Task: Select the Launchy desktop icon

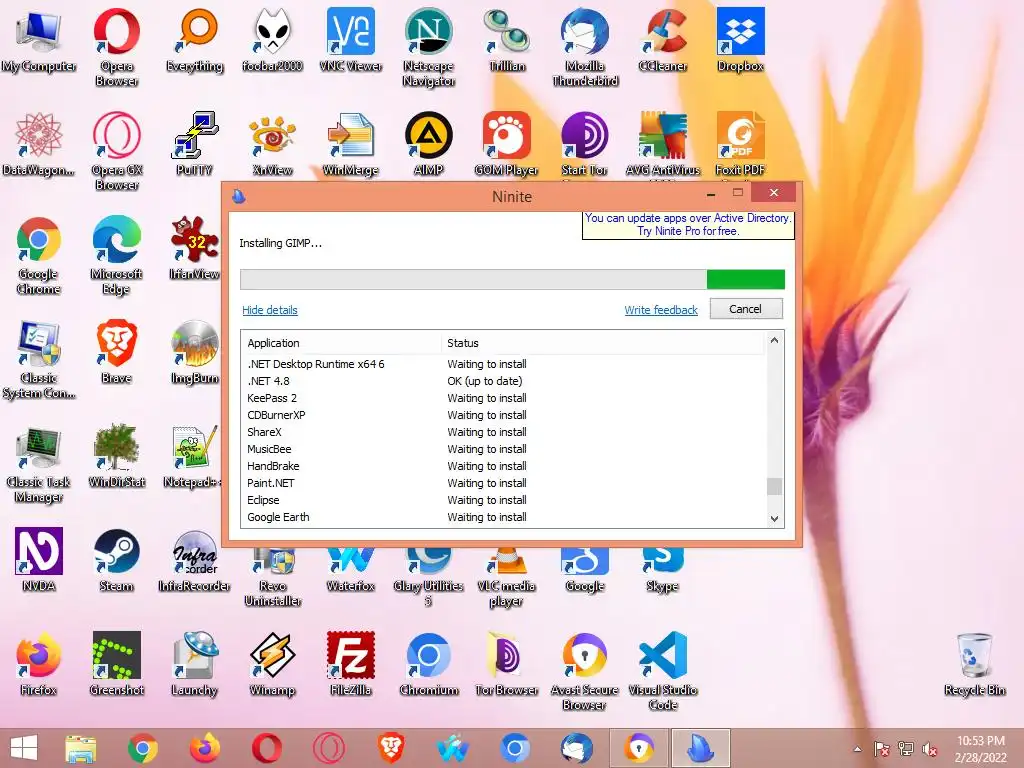Action: [x=194, y=664]
